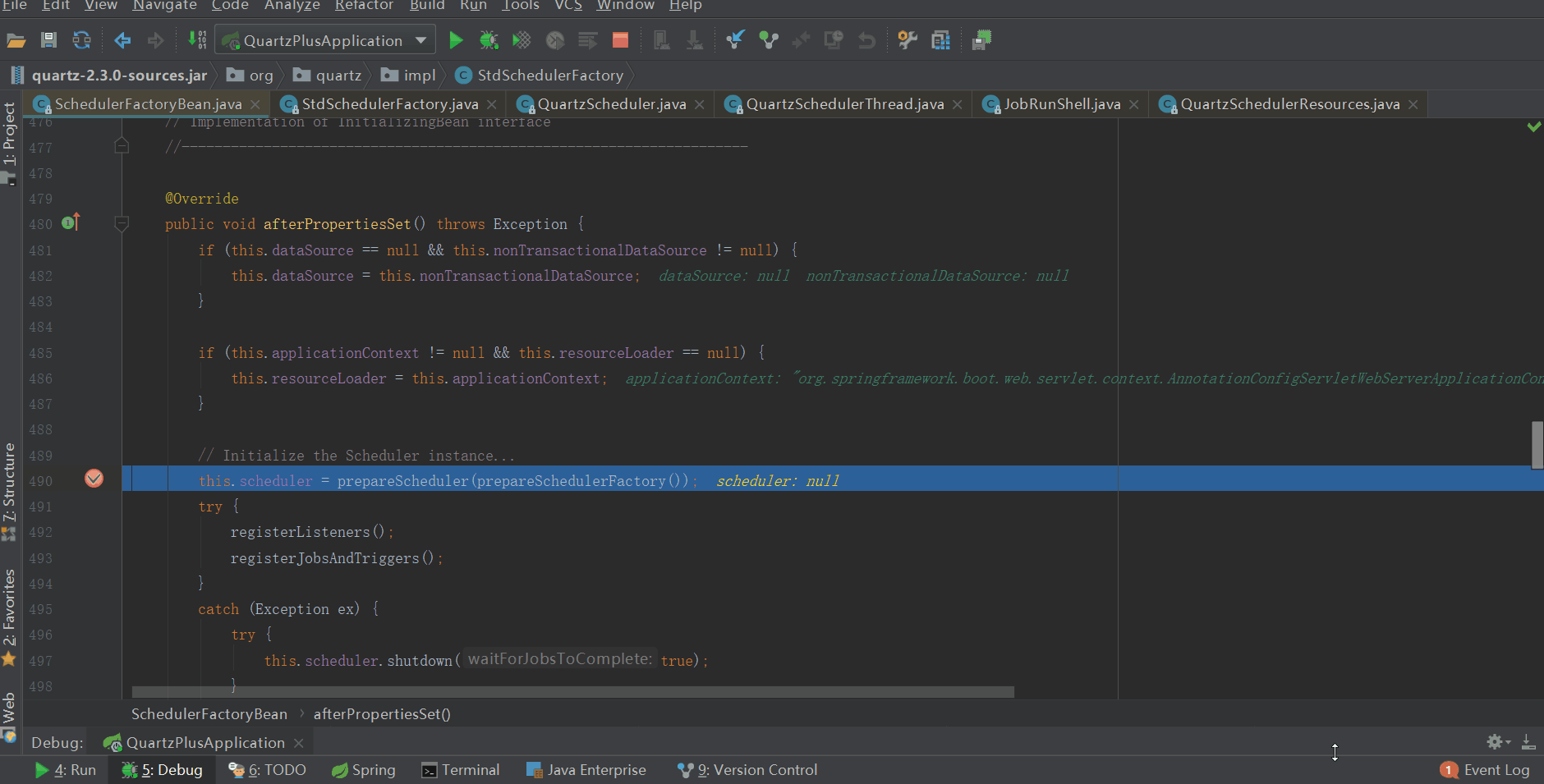
Task: Click the Synchronize refresh icon
Action: 81,40
